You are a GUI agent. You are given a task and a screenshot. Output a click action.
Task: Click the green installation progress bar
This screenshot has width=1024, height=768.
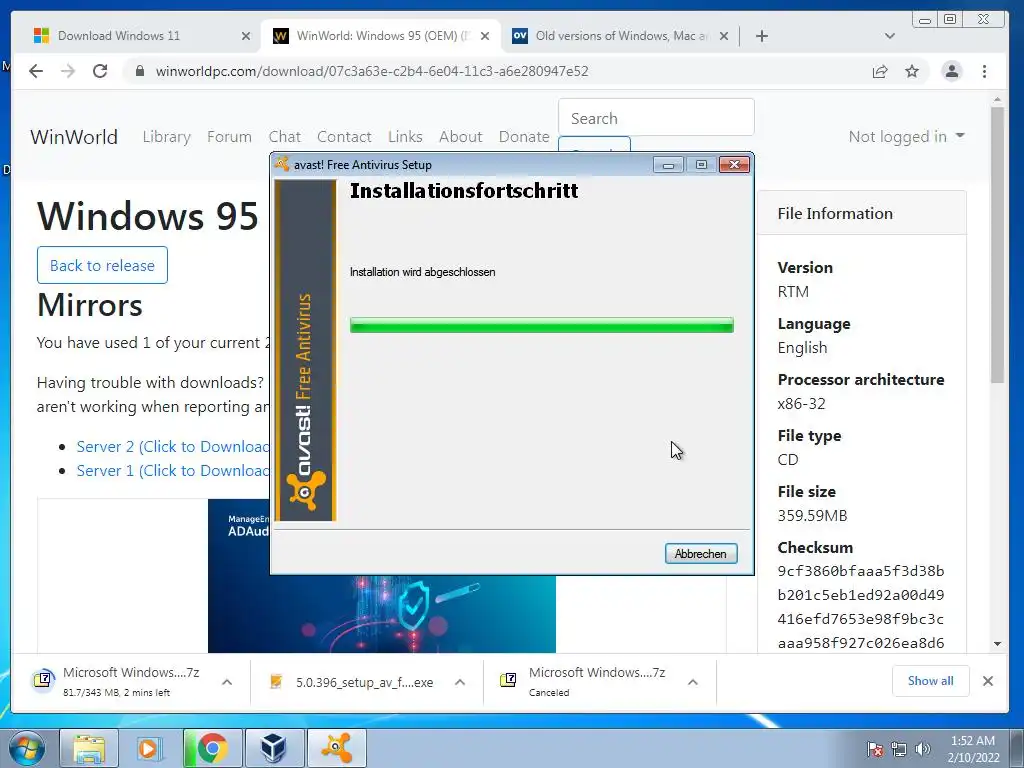point(541,325)
